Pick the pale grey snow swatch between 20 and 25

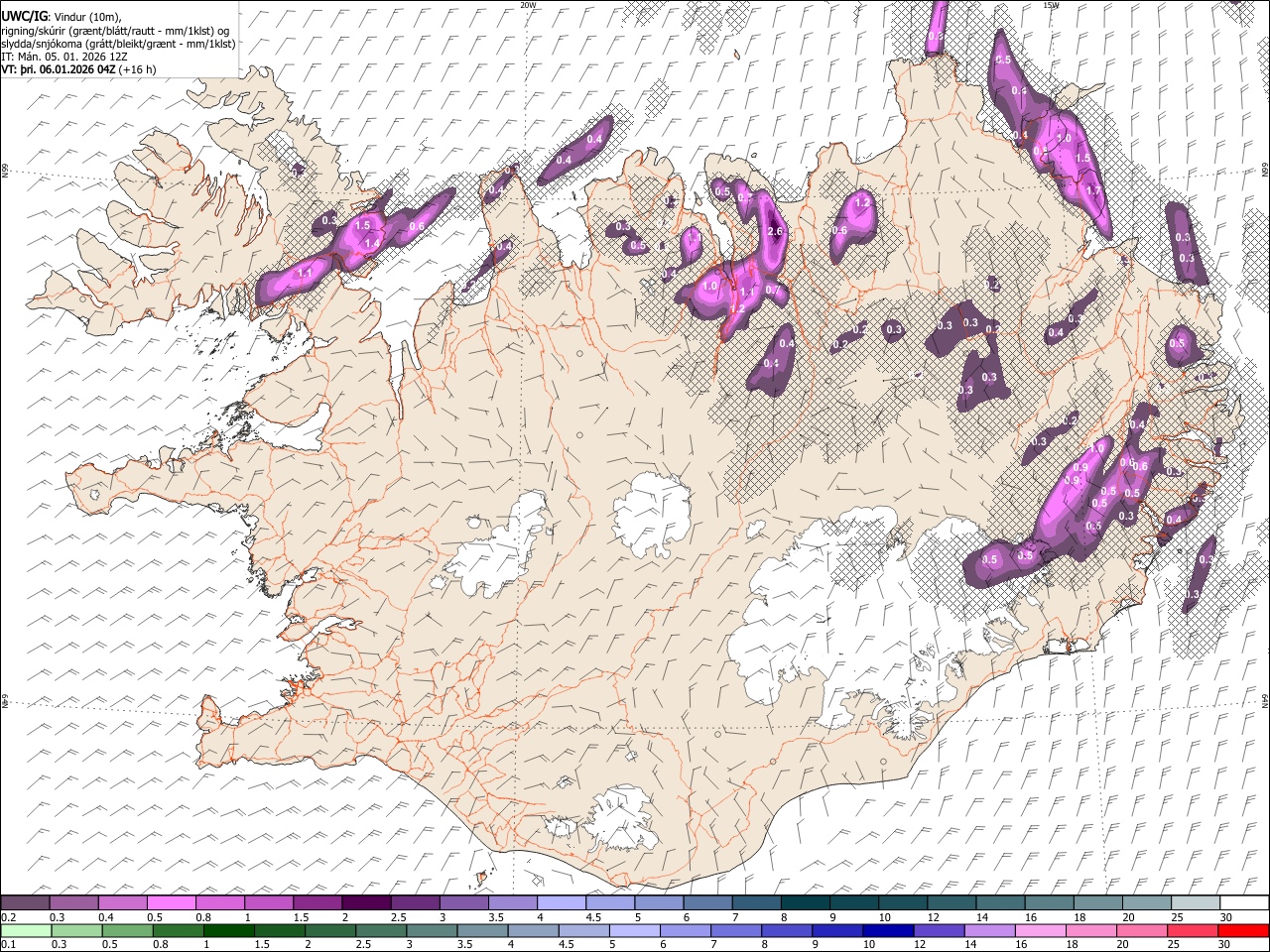[x=1147, y=903]
